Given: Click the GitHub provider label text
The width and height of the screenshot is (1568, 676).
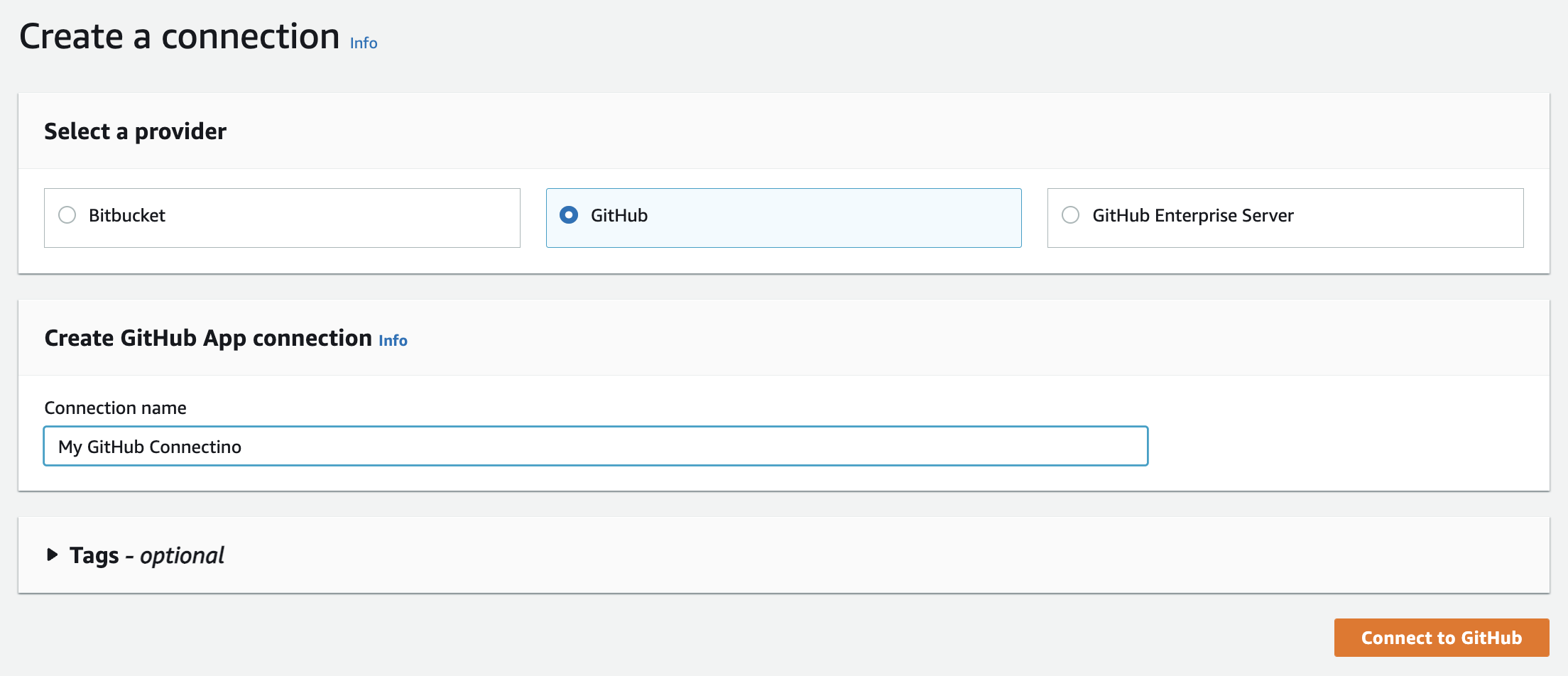Looking at the screenshot, I should [x=619, y=215].
